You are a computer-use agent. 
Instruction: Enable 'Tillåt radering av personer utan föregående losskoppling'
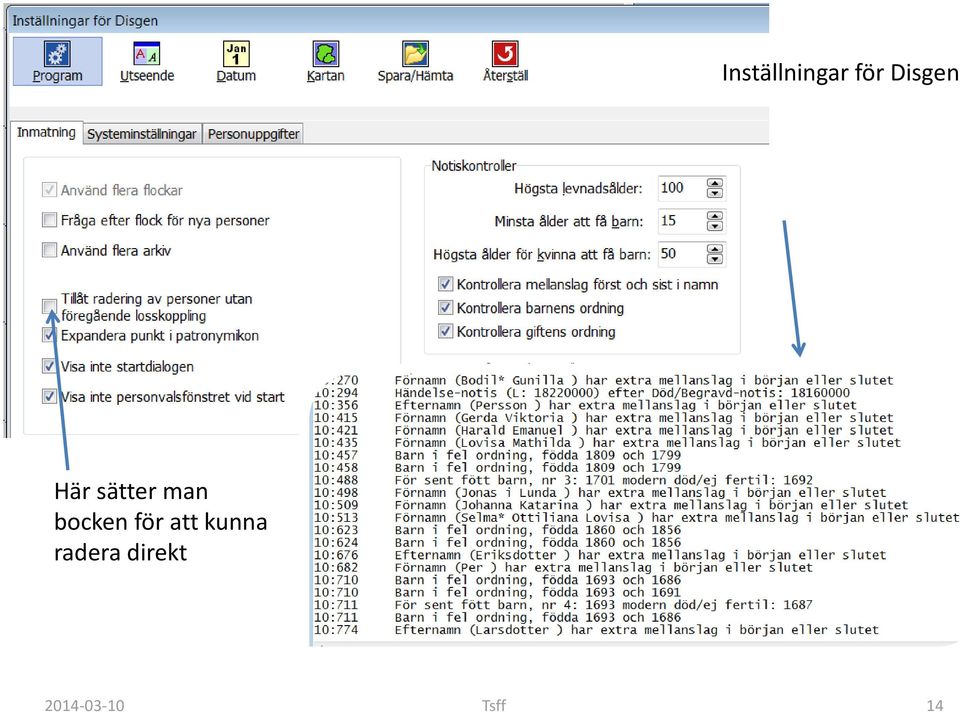click(49, 305)
